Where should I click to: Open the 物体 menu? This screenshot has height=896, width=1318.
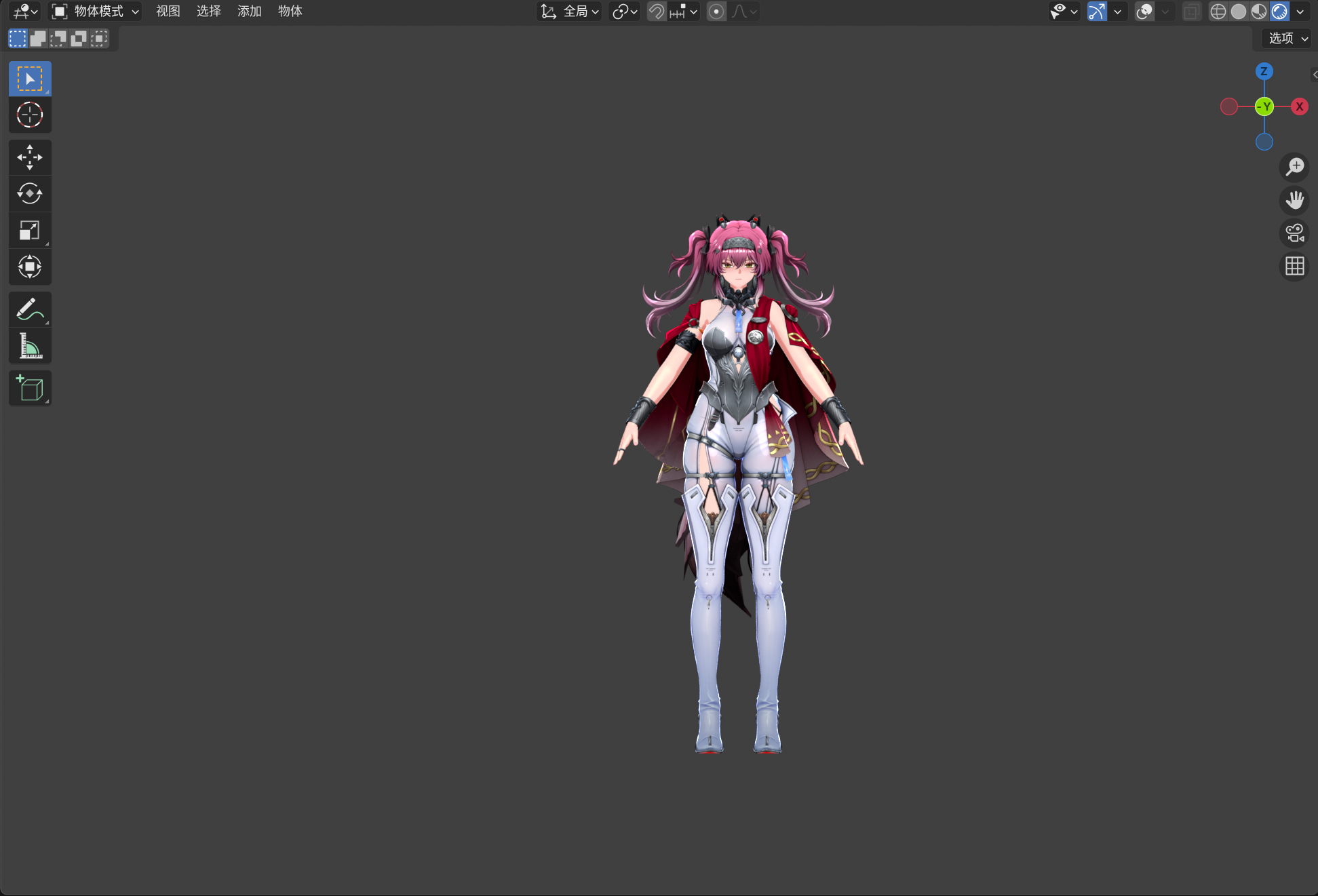(290, 12)
